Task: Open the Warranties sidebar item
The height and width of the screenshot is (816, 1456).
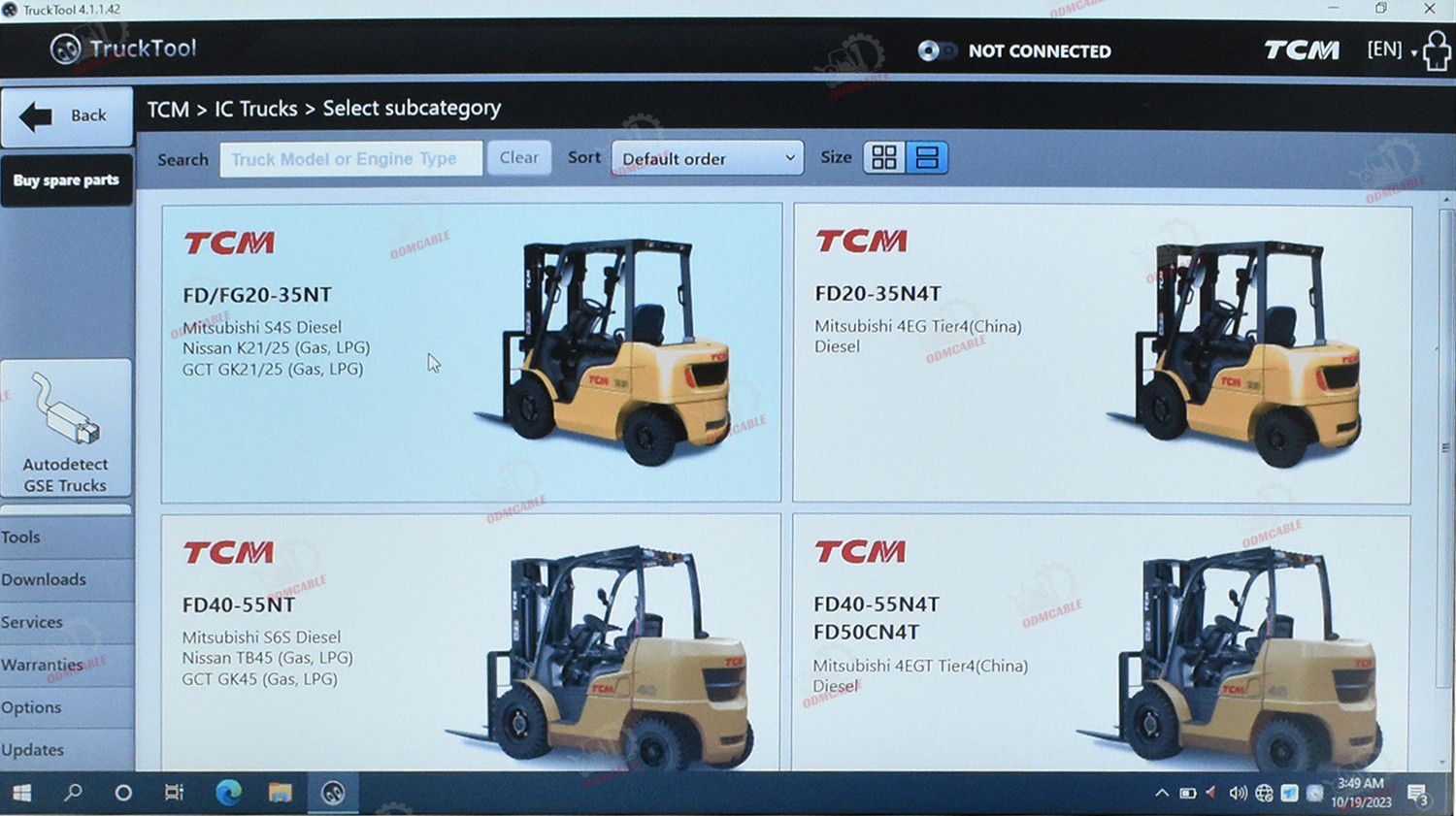Action: [x=66, y=665]
